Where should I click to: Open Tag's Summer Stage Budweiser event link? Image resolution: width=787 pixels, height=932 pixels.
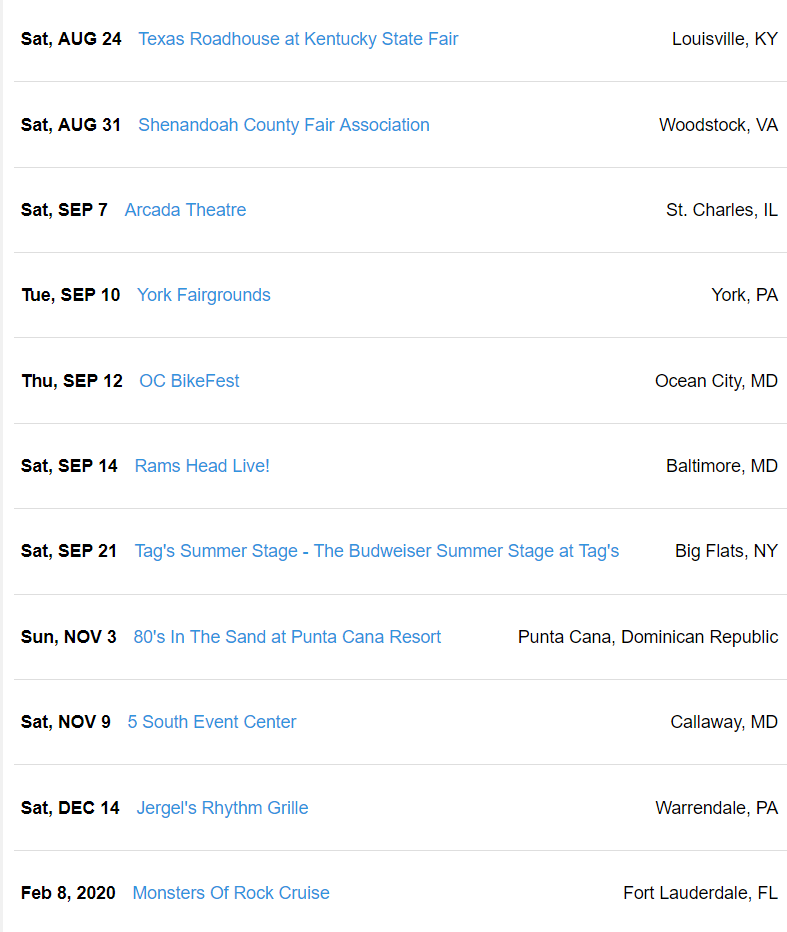[377, 552]
